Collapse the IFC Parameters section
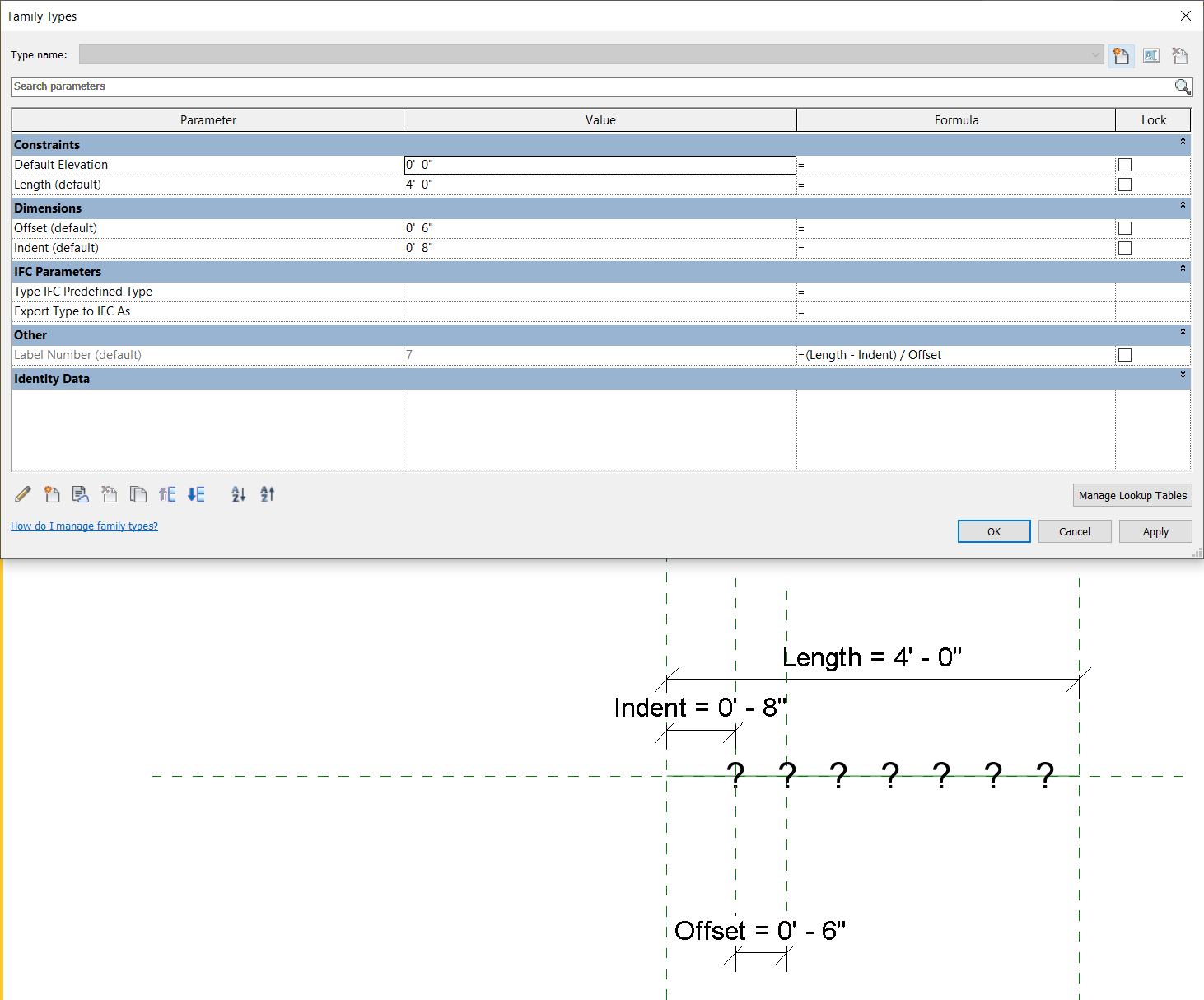 pos(1183,272)
